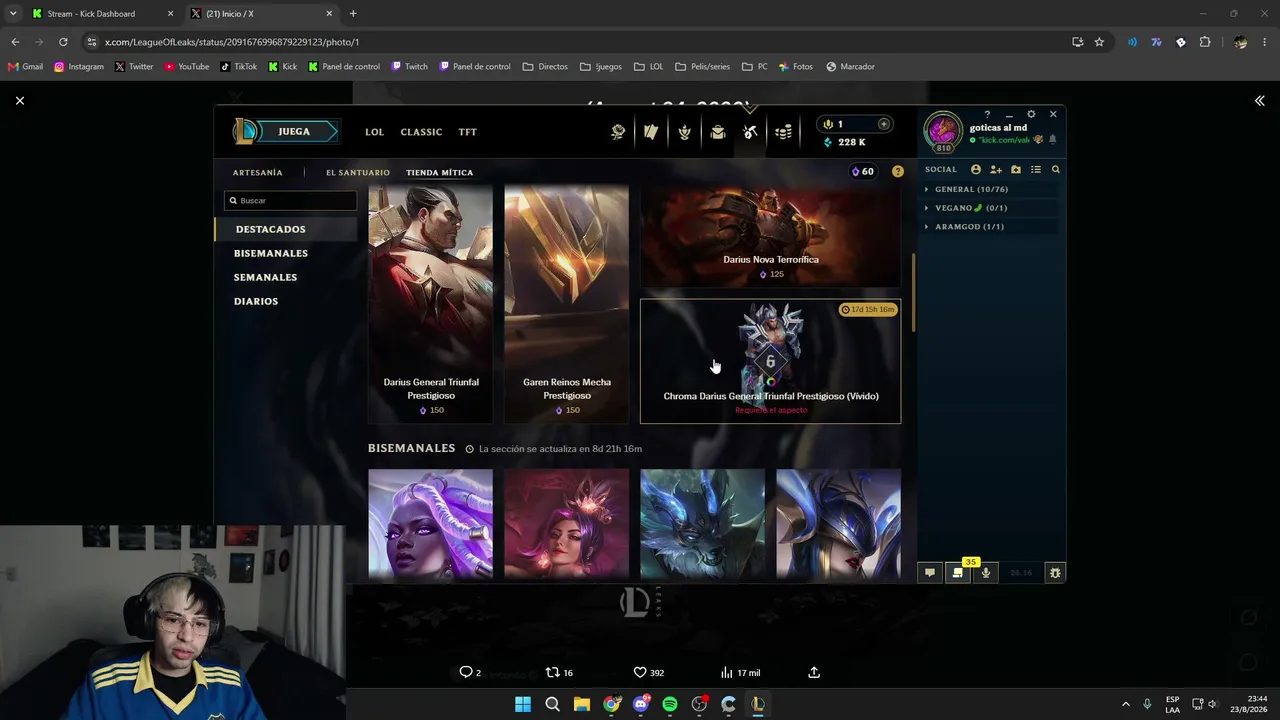
Task: Open the Chrome tab search dropdown
Action: [x=13, y=13]
